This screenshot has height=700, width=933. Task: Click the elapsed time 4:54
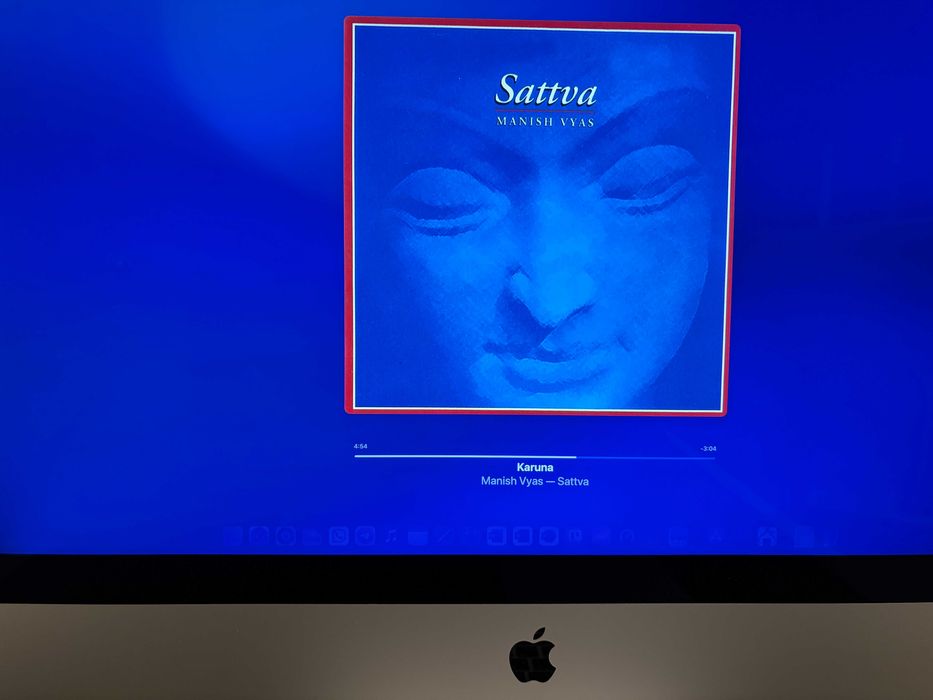pyautogui.click(x=361, y=446)
